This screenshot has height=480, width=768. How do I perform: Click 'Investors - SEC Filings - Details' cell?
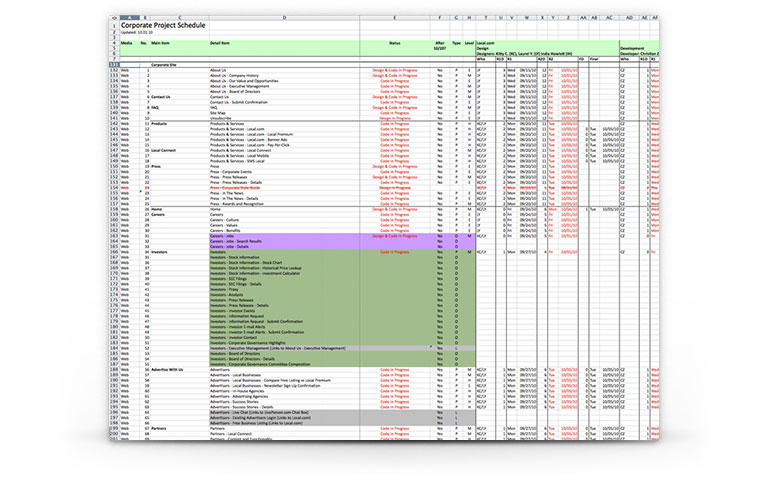tap(236, 284)
